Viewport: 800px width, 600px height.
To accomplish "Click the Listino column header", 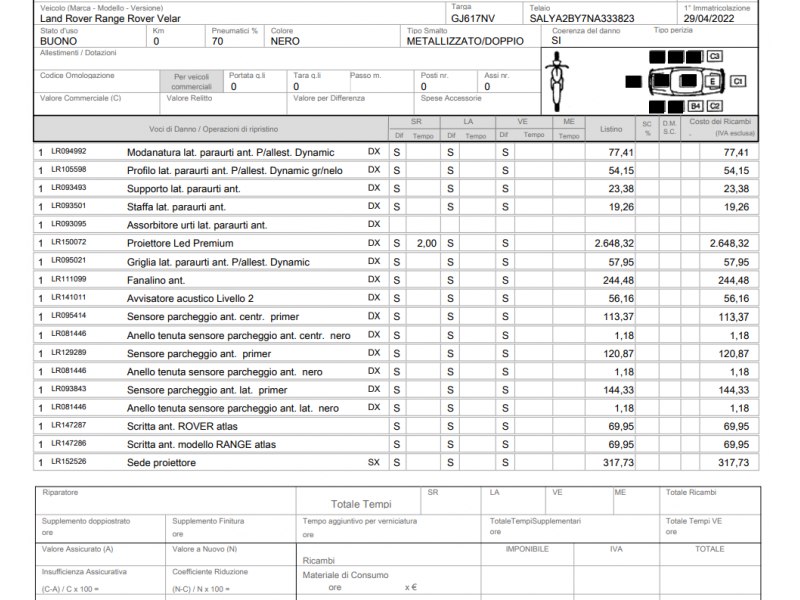I will click(x=611, y=129).
